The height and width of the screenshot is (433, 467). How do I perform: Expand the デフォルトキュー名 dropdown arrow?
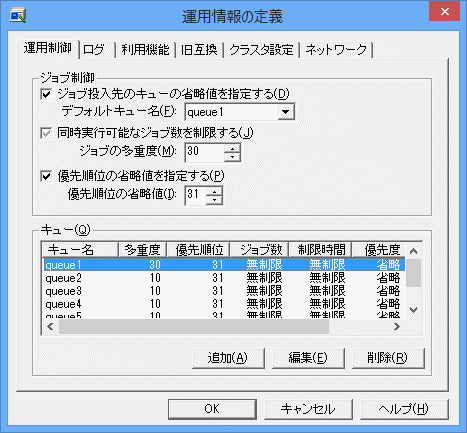point(286,112)
